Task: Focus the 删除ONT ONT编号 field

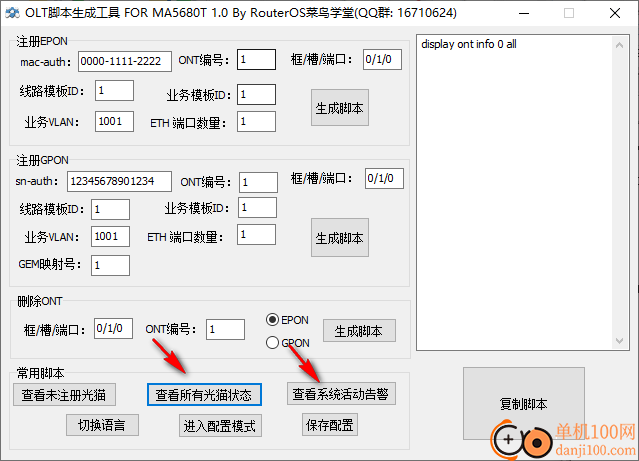Action: coord(225,329)
